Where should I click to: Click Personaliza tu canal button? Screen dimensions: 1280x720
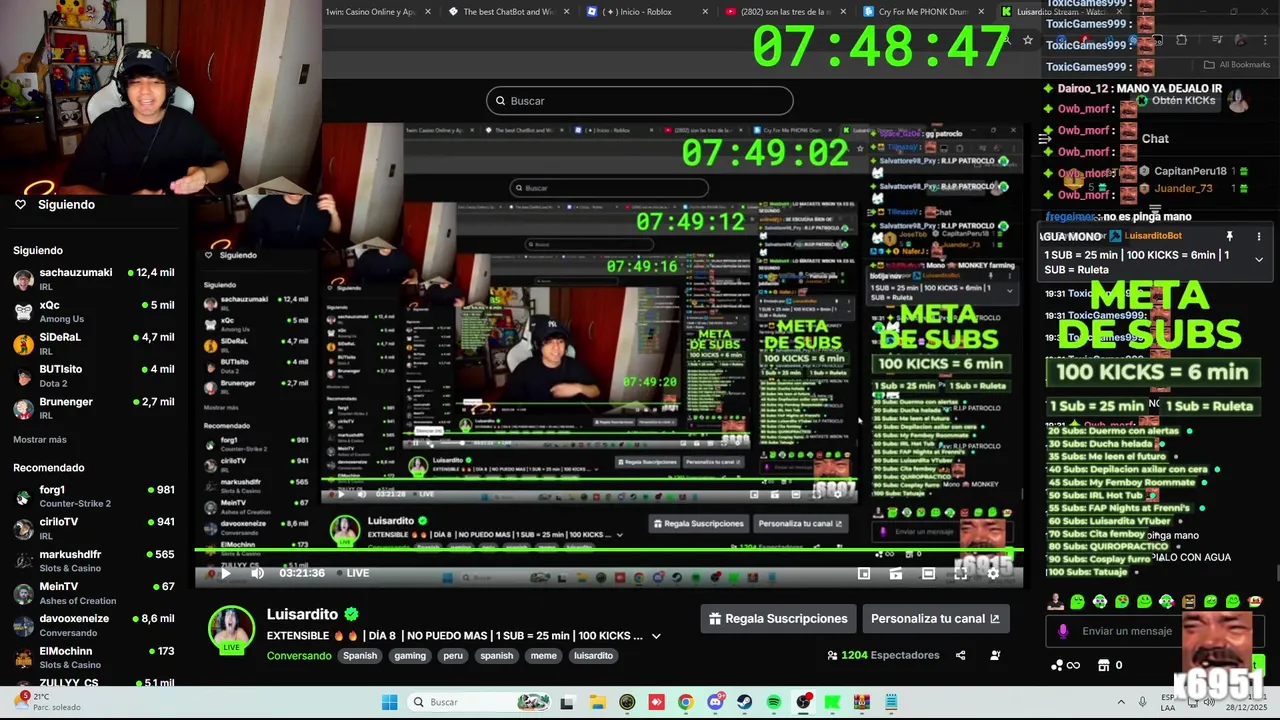935,619
